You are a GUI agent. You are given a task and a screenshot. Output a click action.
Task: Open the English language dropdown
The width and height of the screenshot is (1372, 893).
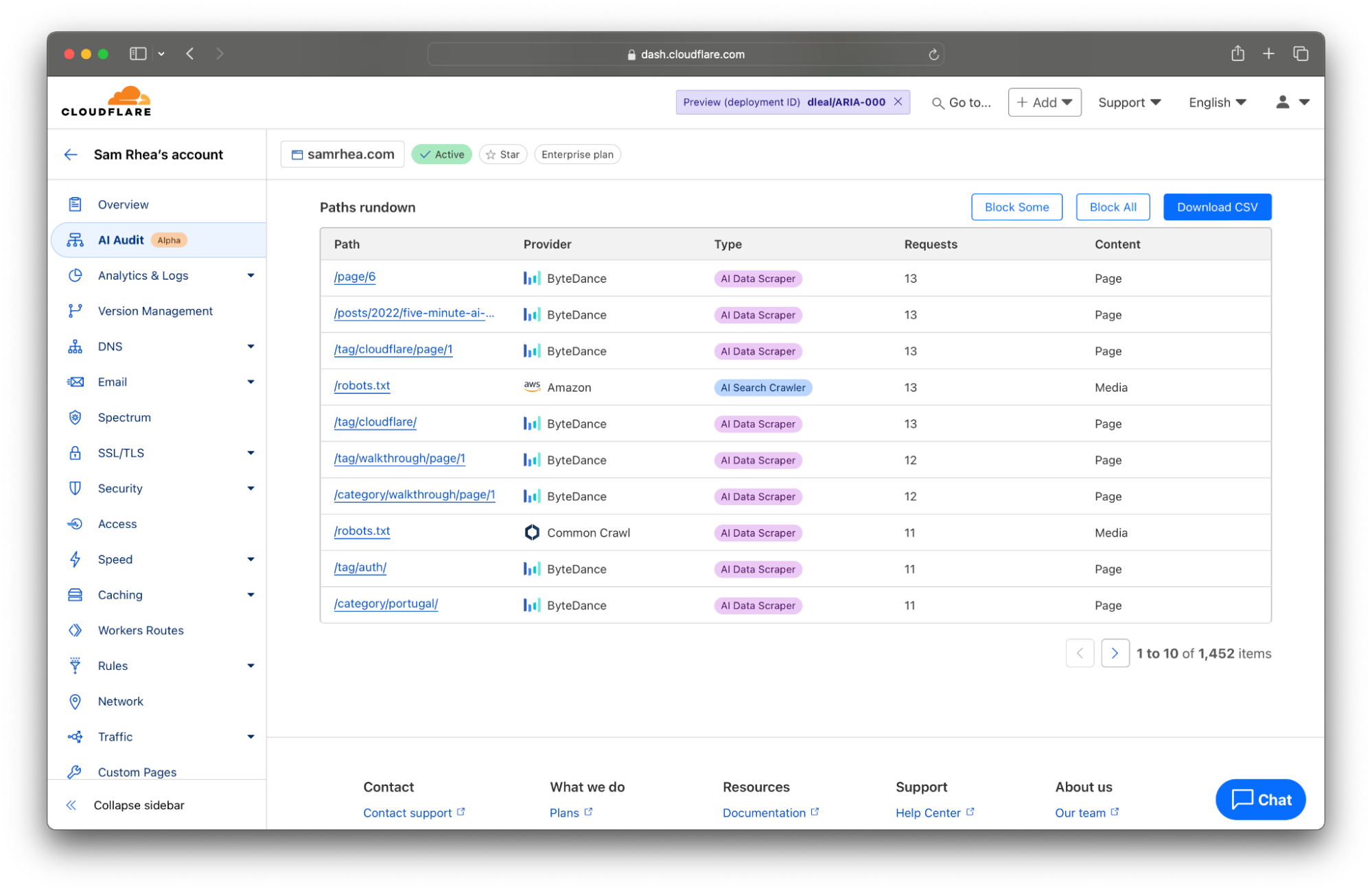(x=1217, y=102)
